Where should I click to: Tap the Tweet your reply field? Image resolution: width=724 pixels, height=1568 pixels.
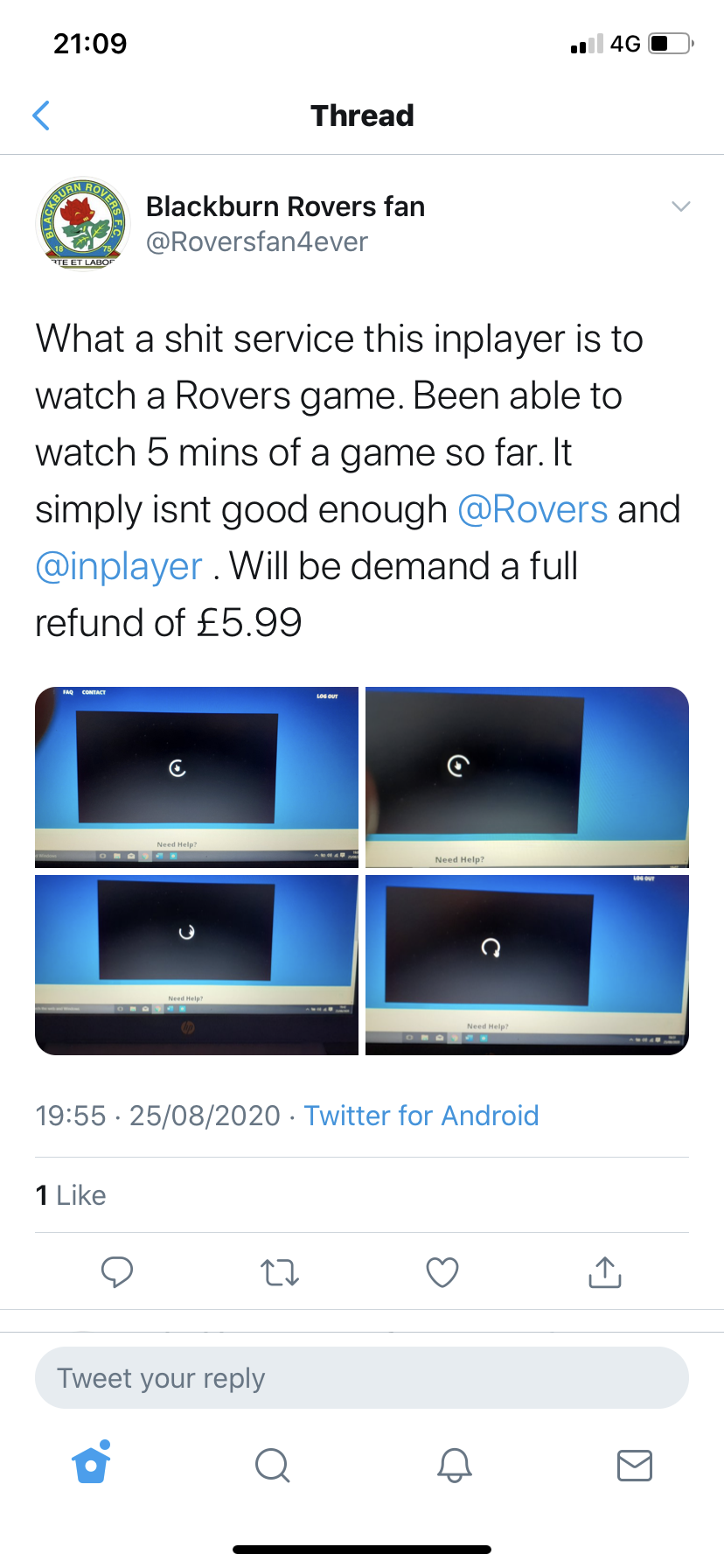coord(362,1377)
